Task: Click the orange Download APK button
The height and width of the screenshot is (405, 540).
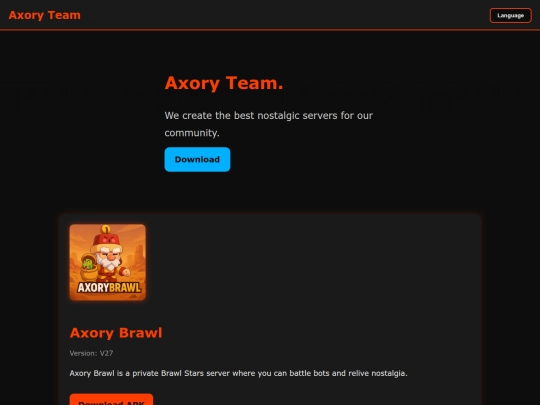Action: 111,399
